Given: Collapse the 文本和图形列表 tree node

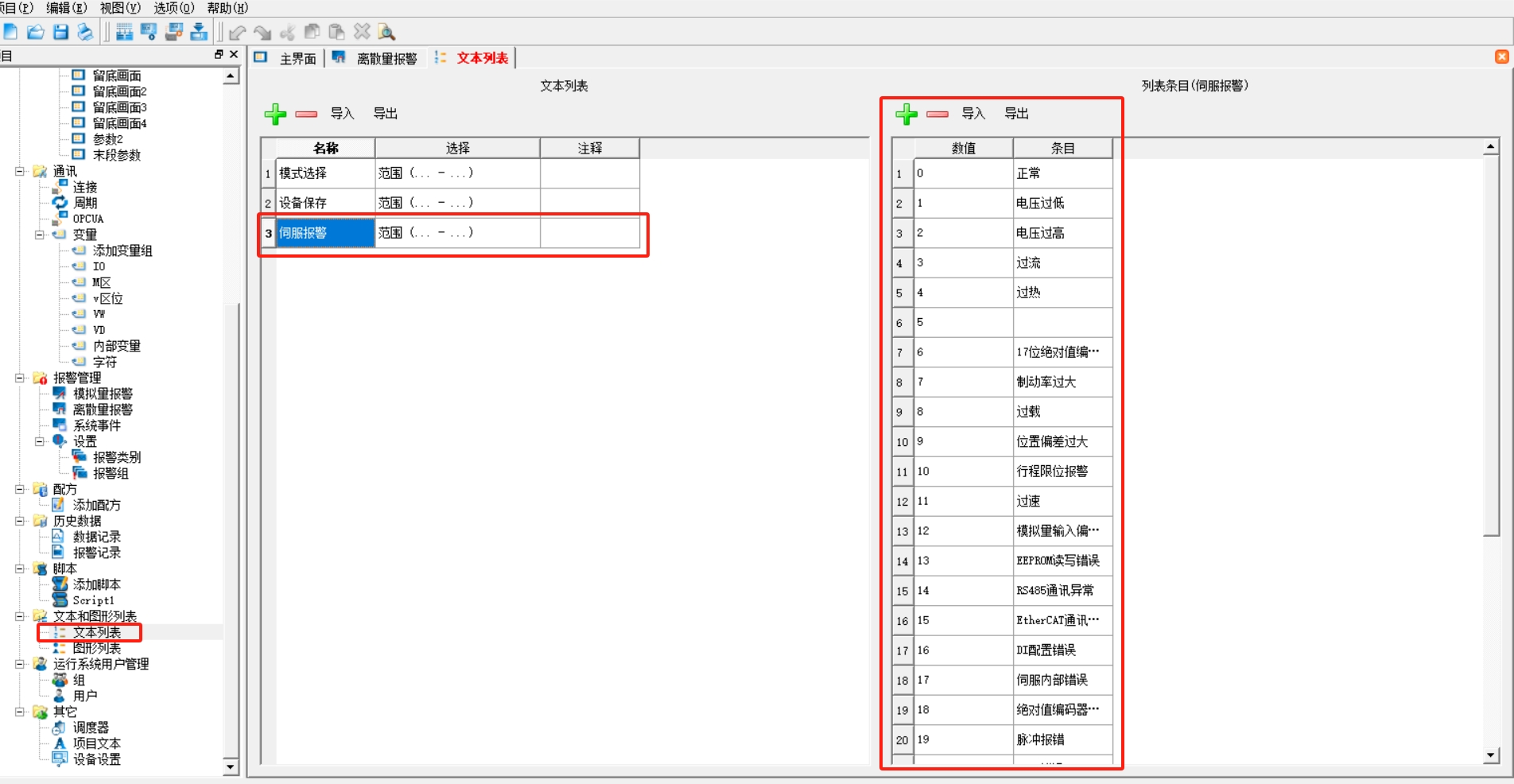Looking at the screenshot, I should (20, 616).
